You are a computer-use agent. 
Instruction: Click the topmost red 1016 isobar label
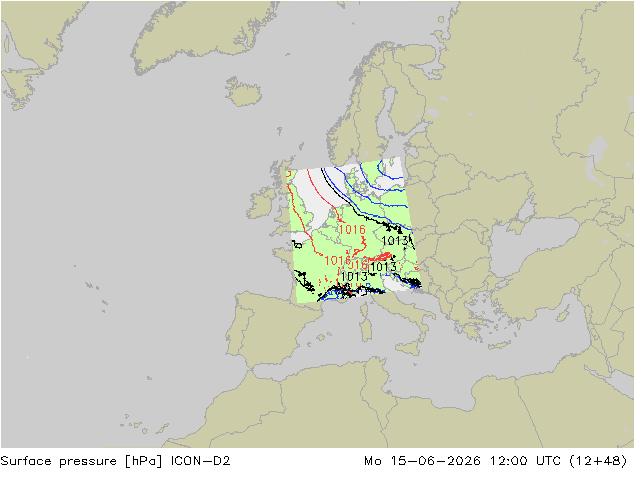point(352,230)
